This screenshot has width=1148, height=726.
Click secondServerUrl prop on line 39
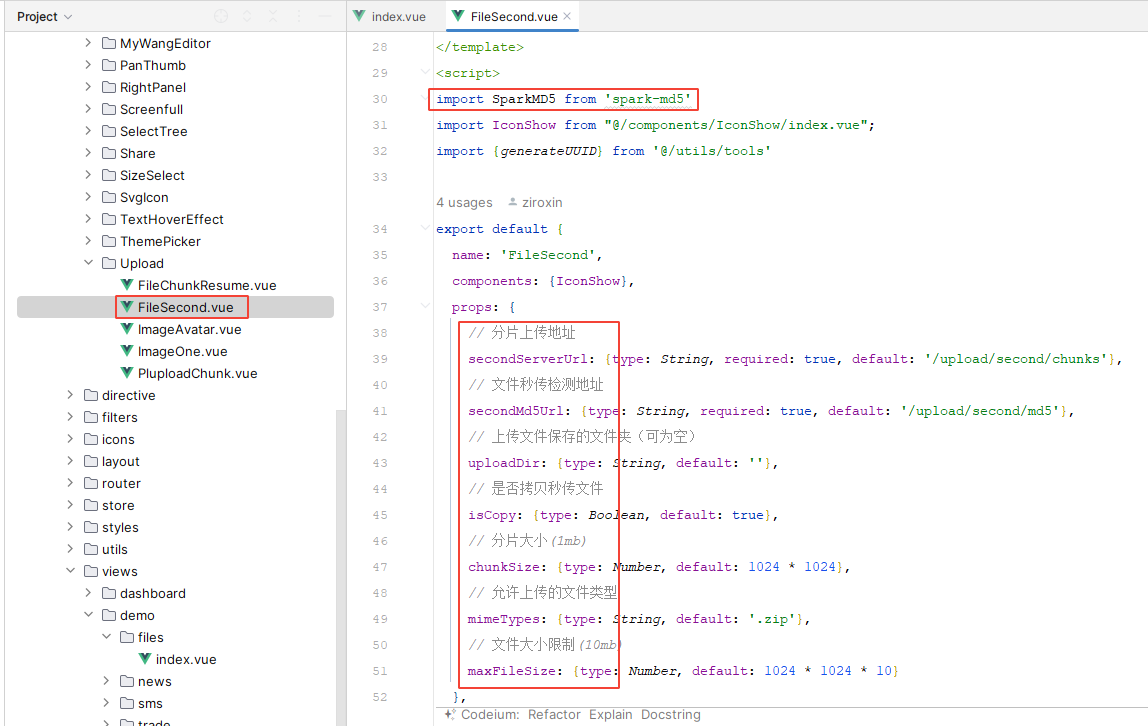click(x=528, y=359)
